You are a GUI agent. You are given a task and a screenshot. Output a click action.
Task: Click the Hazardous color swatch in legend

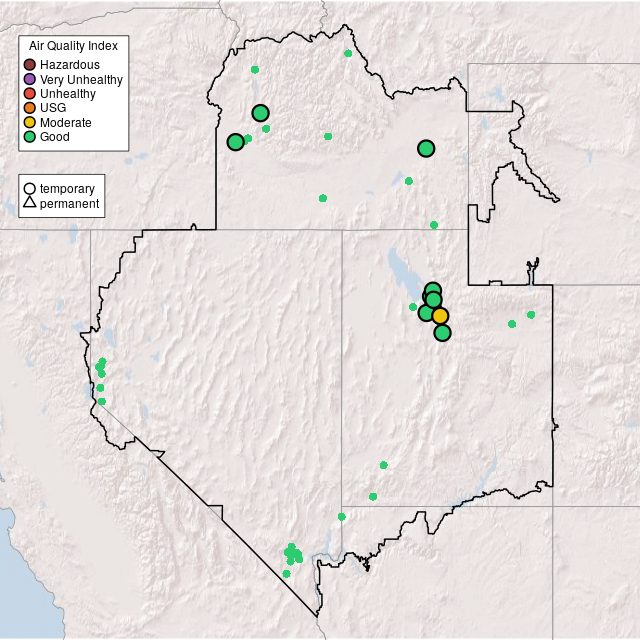pos(30,65)
